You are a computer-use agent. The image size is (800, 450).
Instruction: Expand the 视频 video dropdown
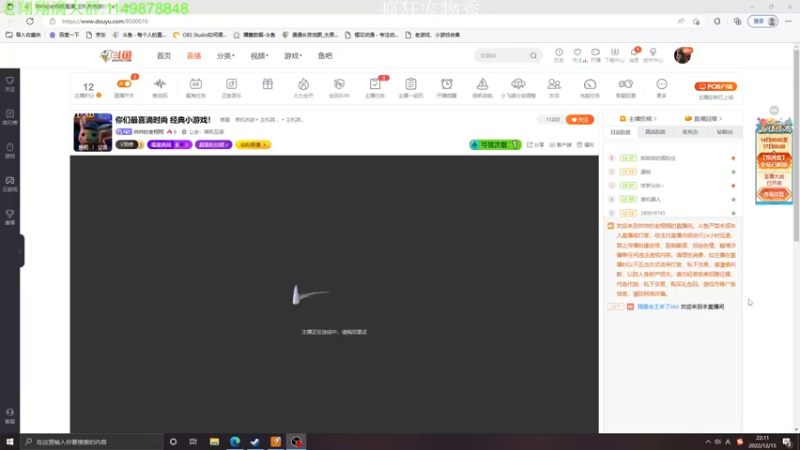[x=259, y=56]
